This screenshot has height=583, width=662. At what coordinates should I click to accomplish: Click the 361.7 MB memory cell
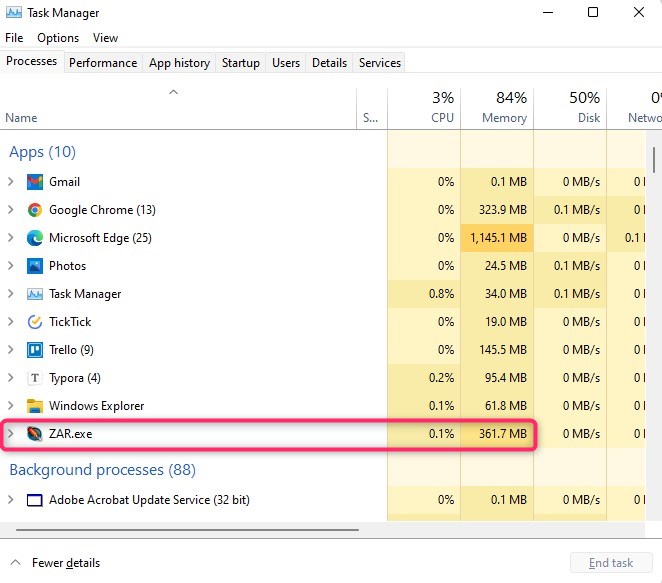point(497,434)
